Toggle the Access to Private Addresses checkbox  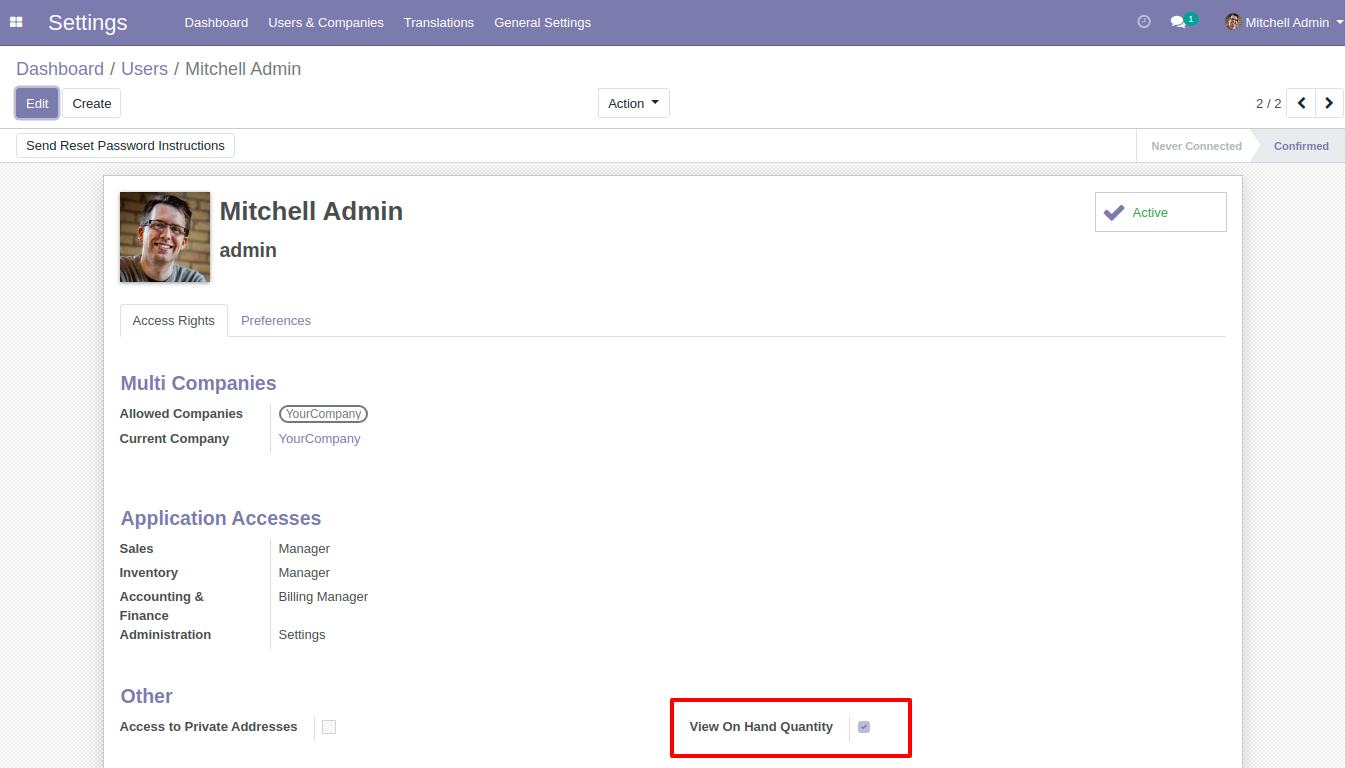point(329,727)
